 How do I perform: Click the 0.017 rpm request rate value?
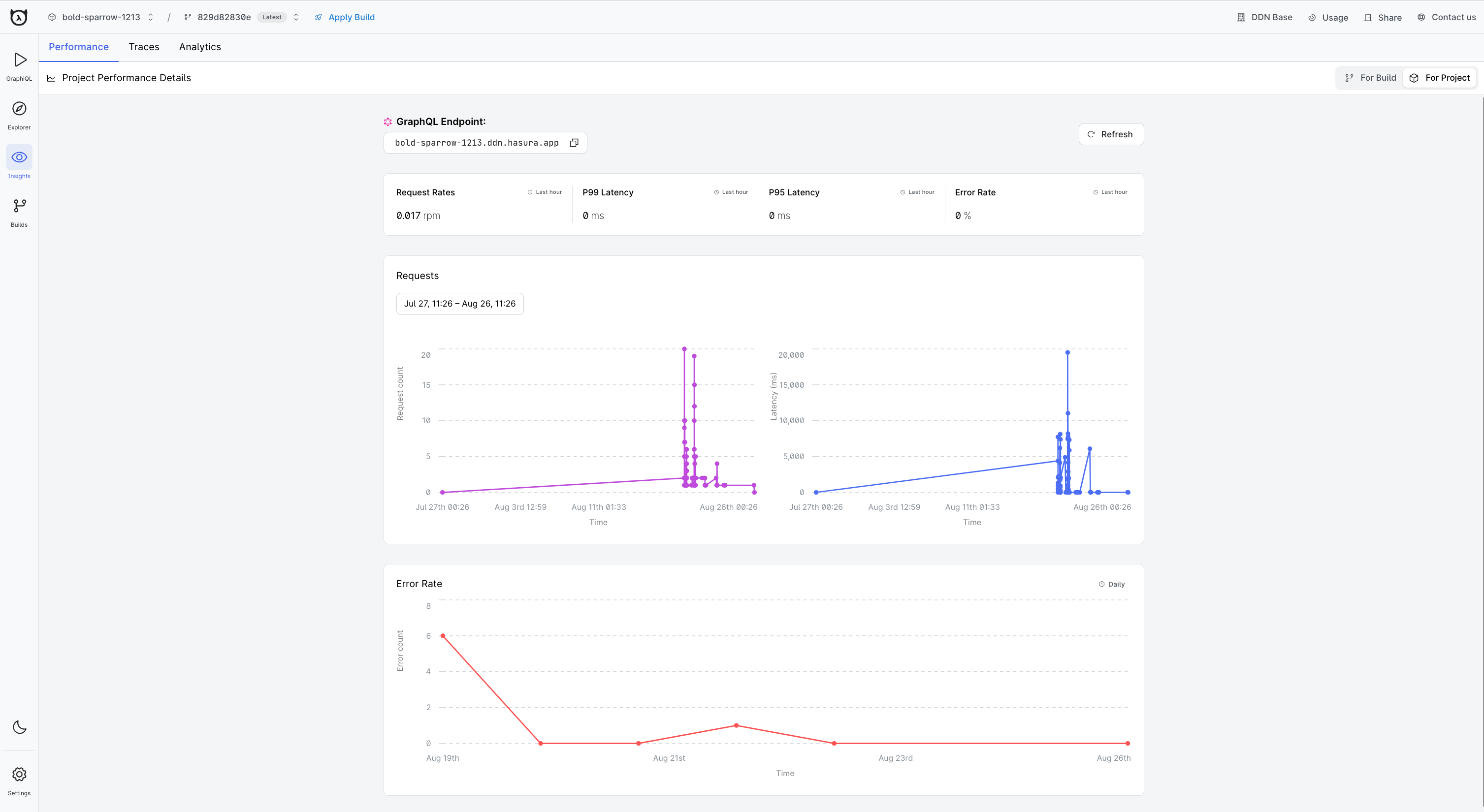click(418, 216)
